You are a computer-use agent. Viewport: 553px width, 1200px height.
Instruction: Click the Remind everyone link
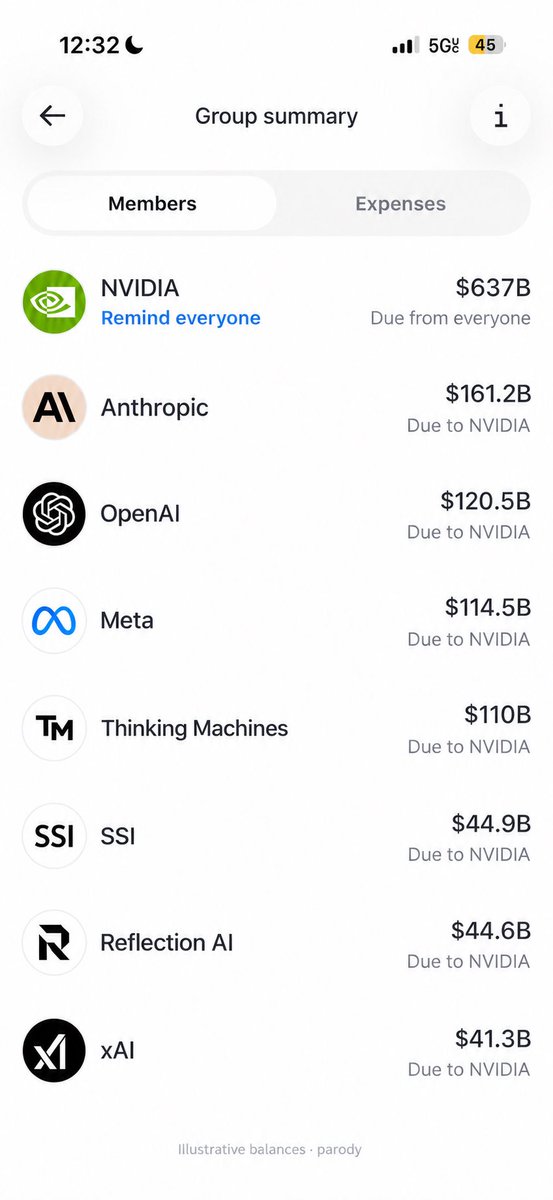(181, 318)
